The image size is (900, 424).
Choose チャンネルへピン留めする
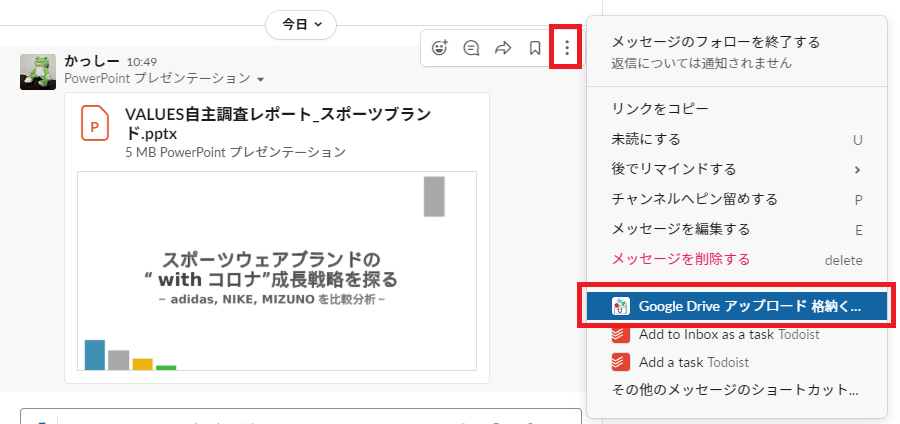737,199
